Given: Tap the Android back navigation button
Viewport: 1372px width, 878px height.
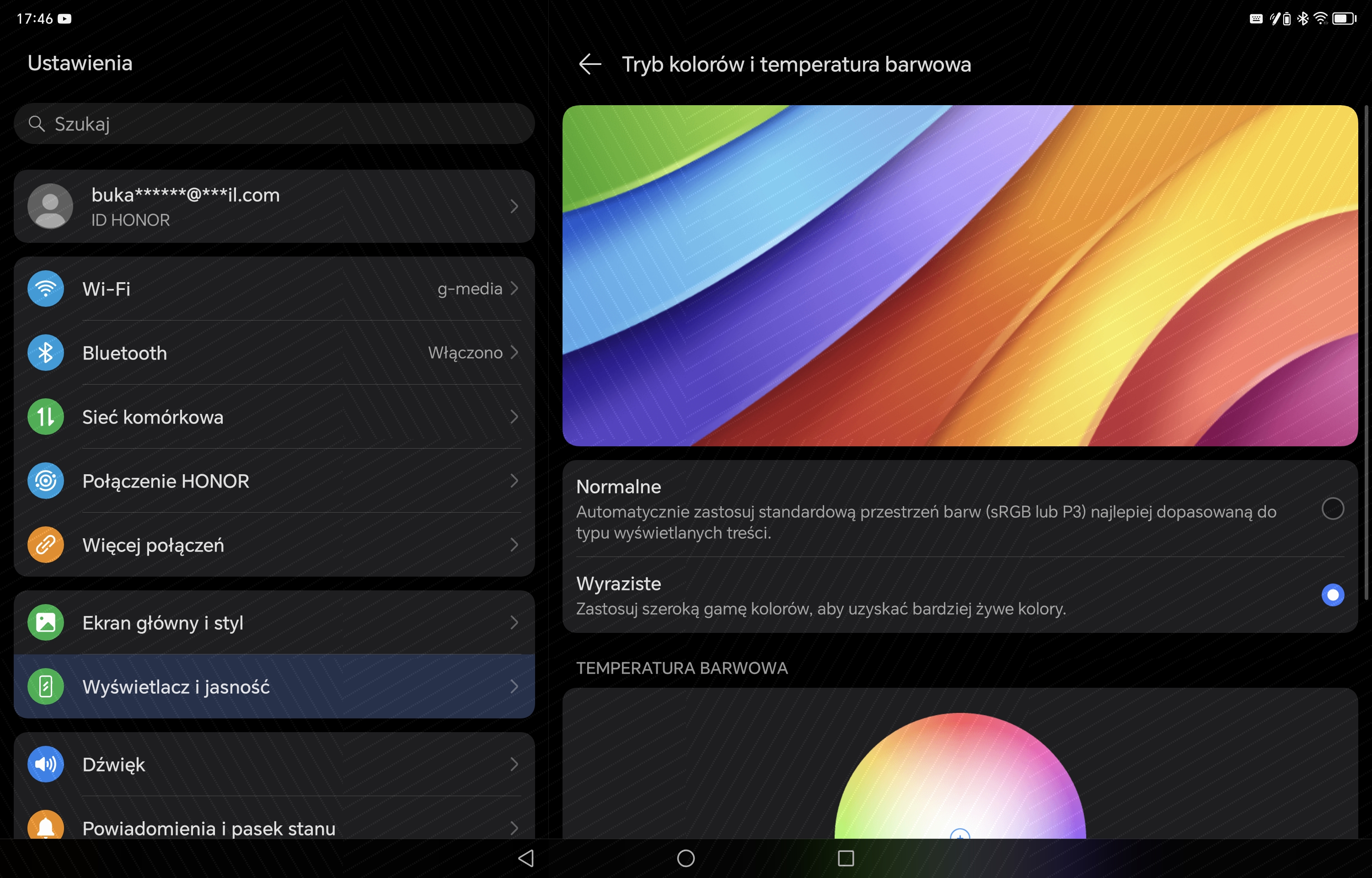Looking at the screenshot, I should [526, 858].
